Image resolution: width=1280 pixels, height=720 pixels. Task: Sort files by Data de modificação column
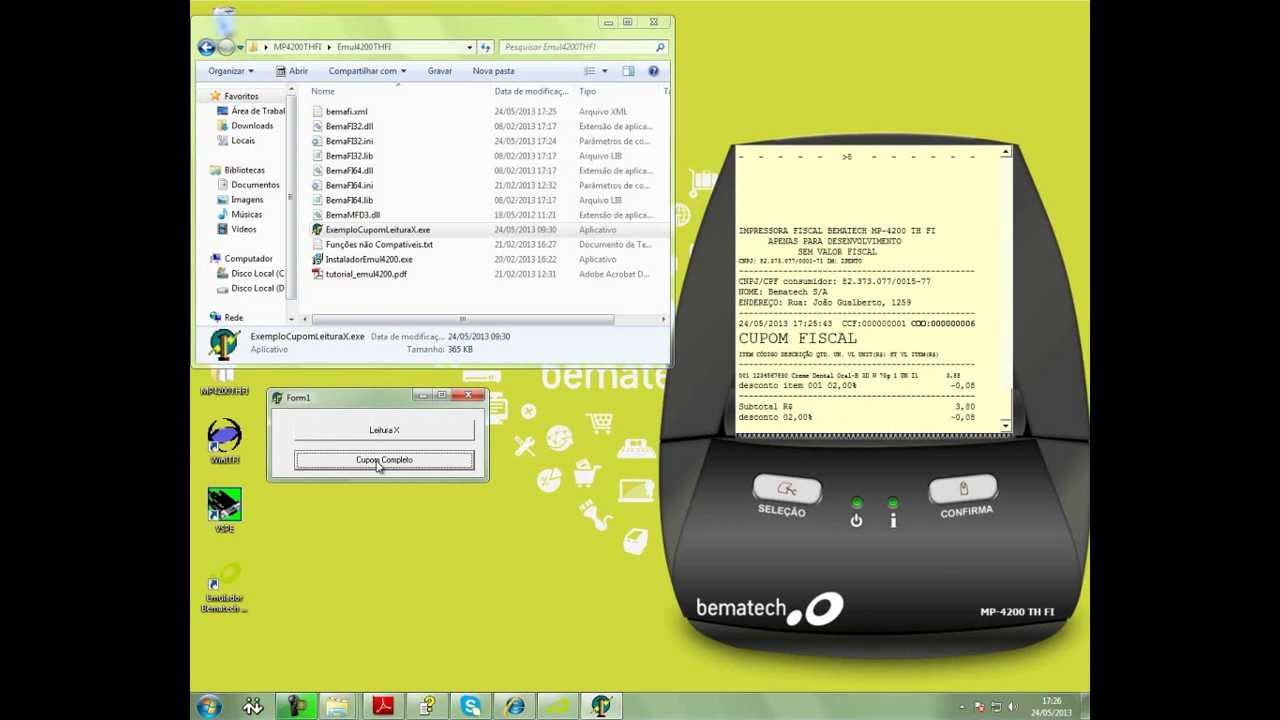coord(531,91)
